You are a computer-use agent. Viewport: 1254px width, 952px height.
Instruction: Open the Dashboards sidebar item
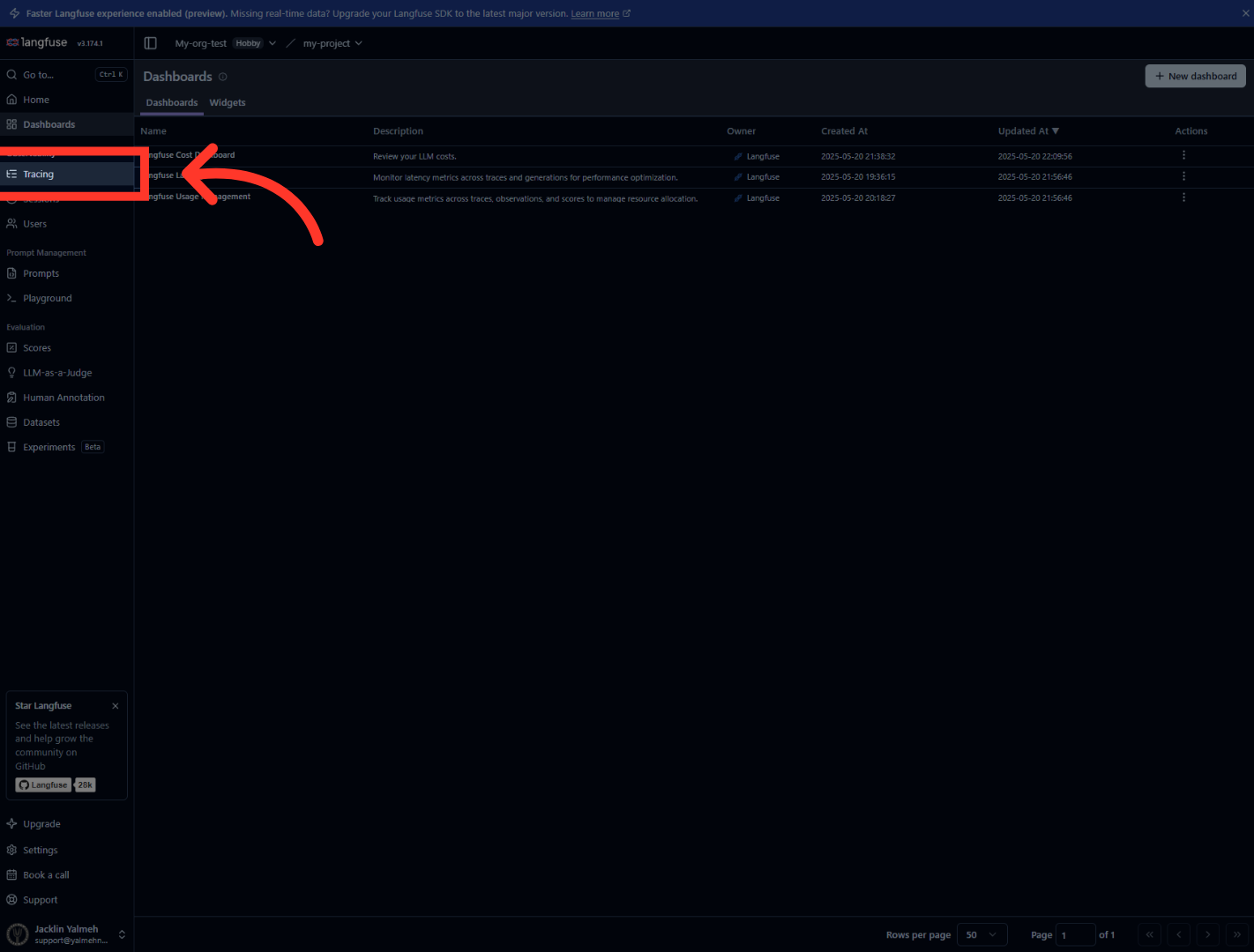click(67, 124)
